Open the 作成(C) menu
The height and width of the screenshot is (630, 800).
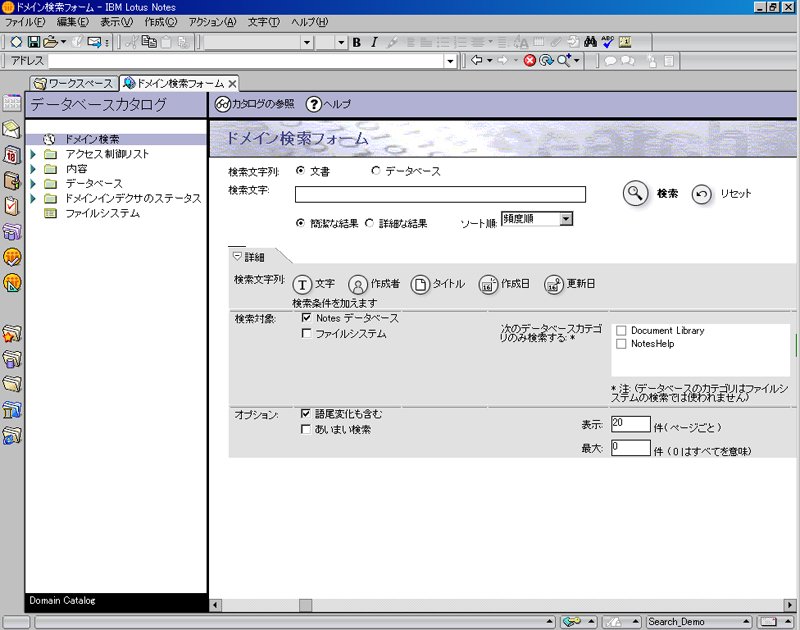[x=160, y=22]
